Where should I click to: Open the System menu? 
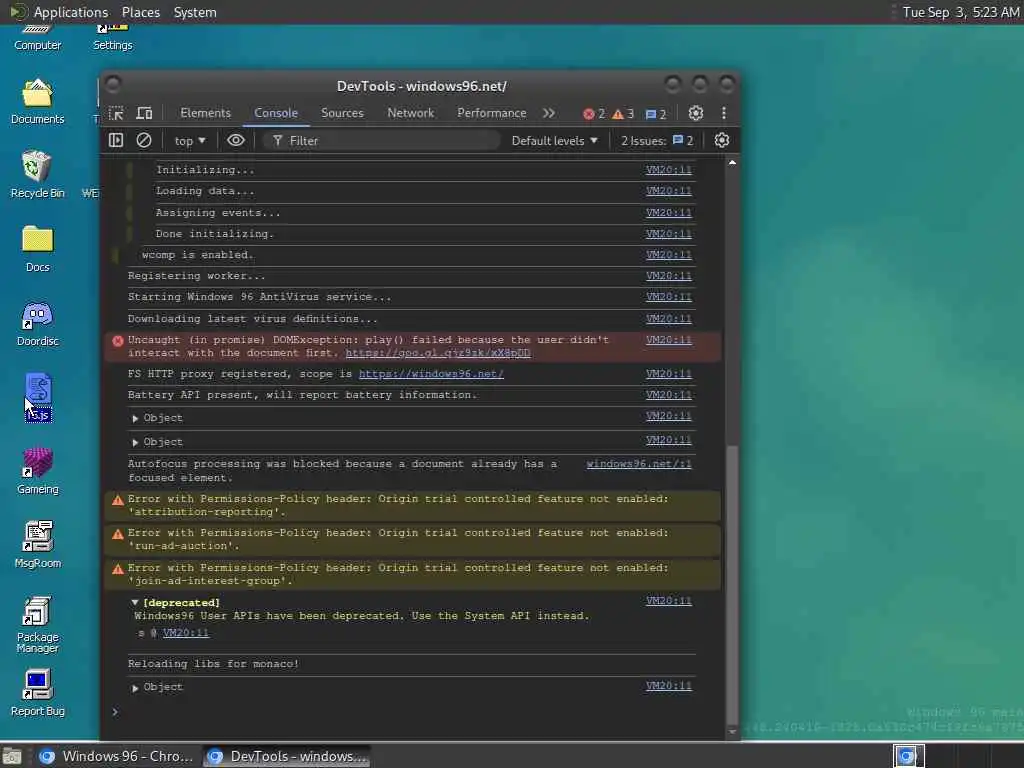195,12
